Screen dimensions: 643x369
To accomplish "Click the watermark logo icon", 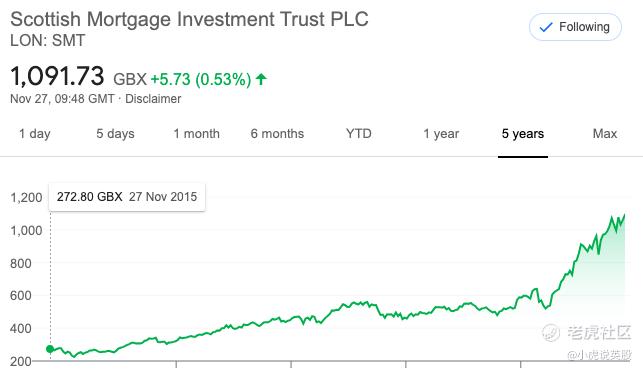I will [550, 332].
